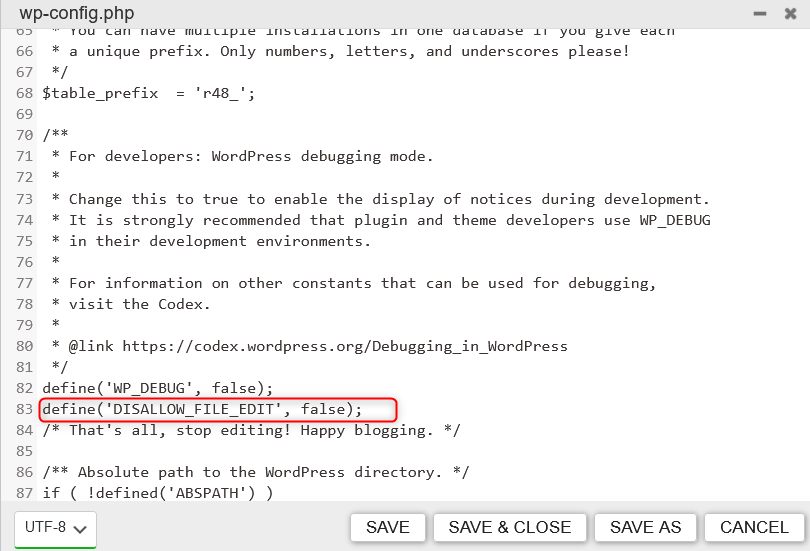The width and height of the screenshot is (810, 551).
Task: Click the empty line 85
Action: (413, 451)
